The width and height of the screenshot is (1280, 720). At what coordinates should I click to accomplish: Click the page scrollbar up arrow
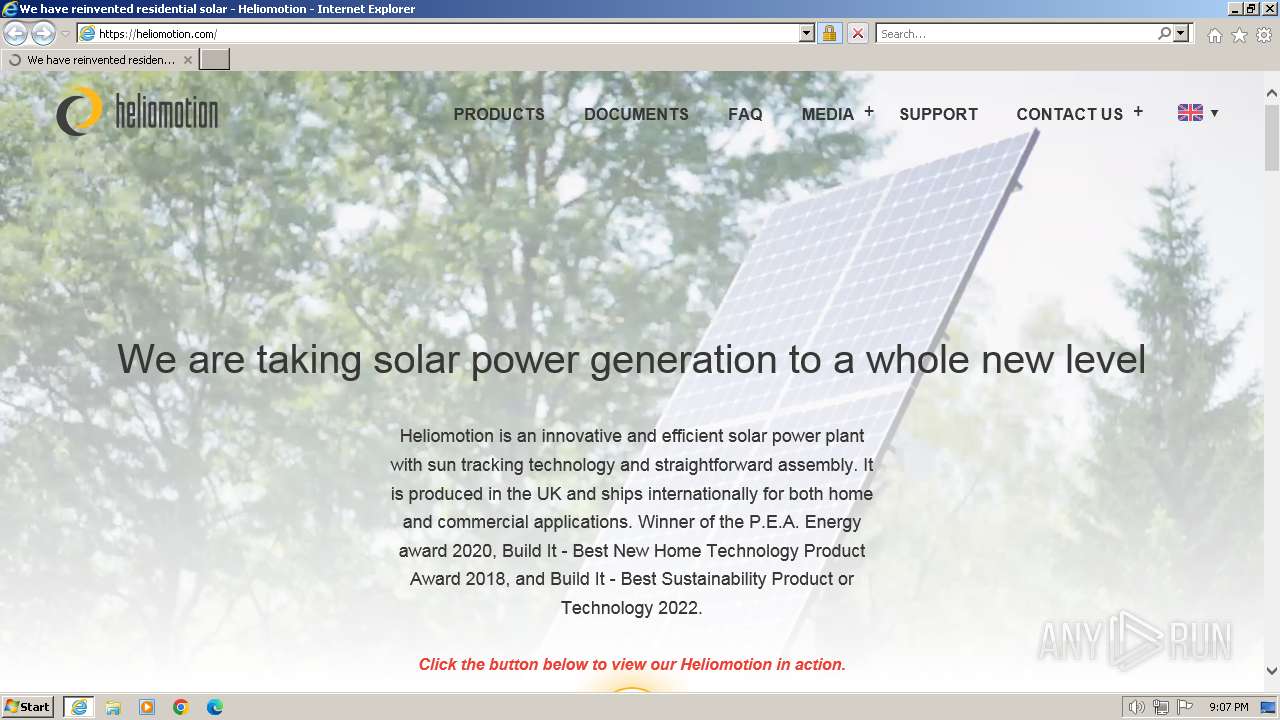[x=1272, y=93]
